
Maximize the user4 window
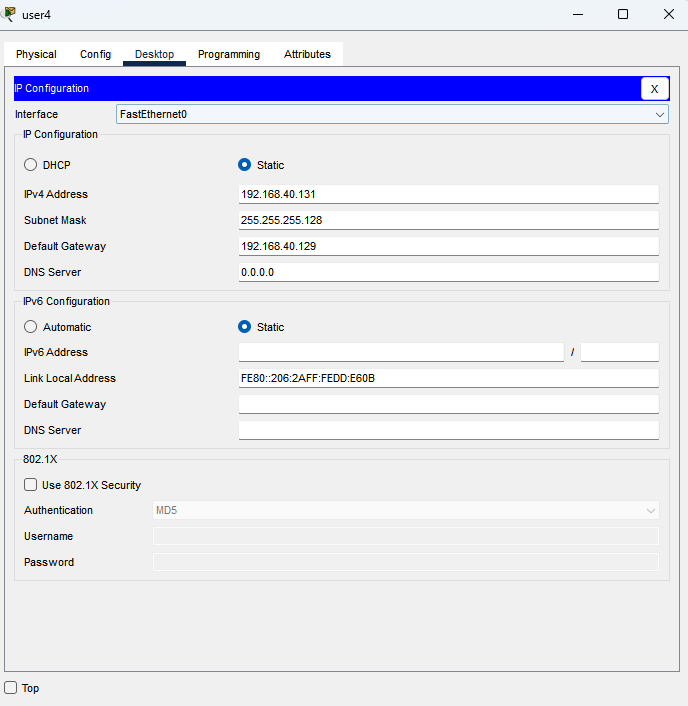[x=623, y=14]
